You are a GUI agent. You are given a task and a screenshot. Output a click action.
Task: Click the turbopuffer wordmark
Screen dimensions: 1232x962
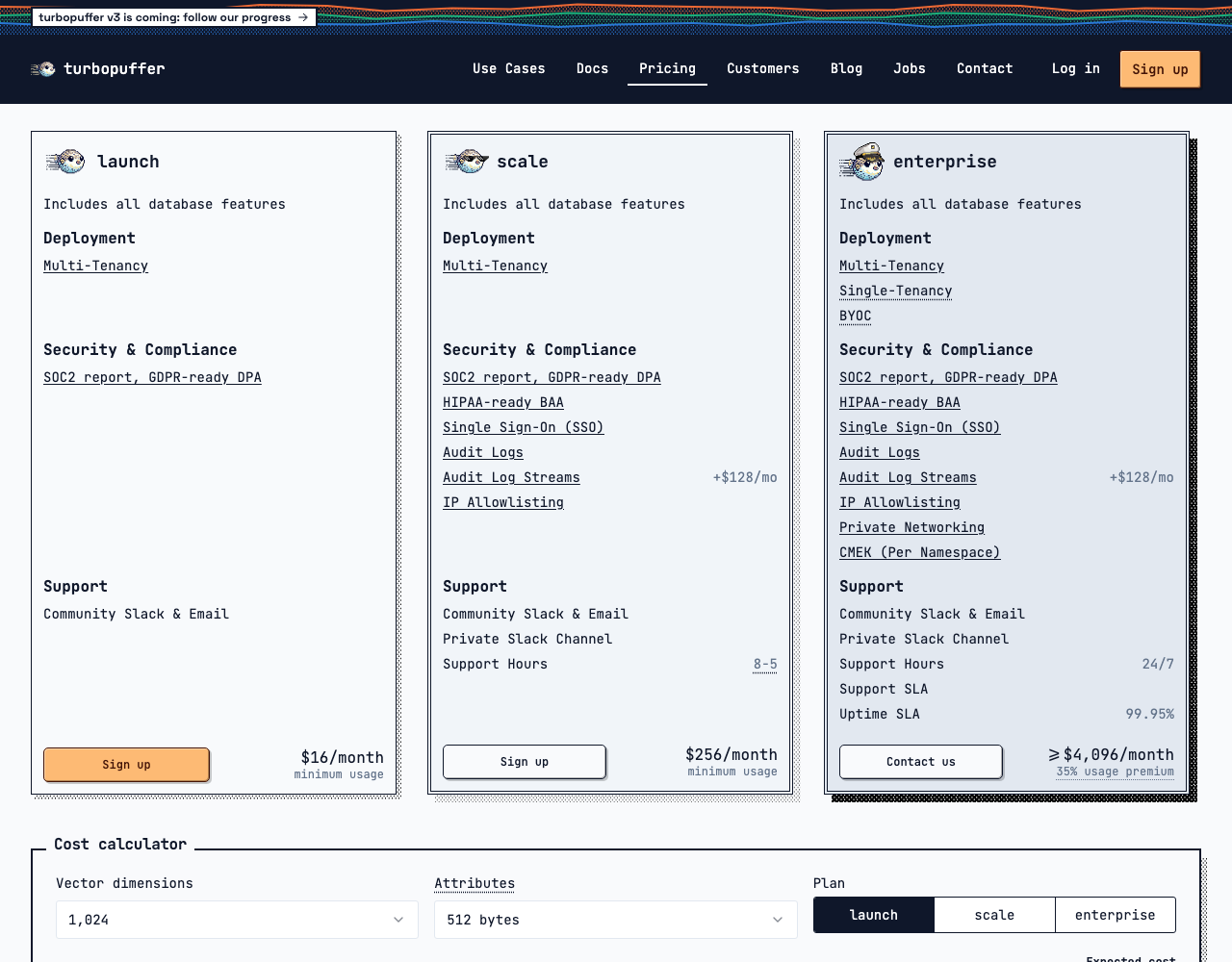pos(114,68)
